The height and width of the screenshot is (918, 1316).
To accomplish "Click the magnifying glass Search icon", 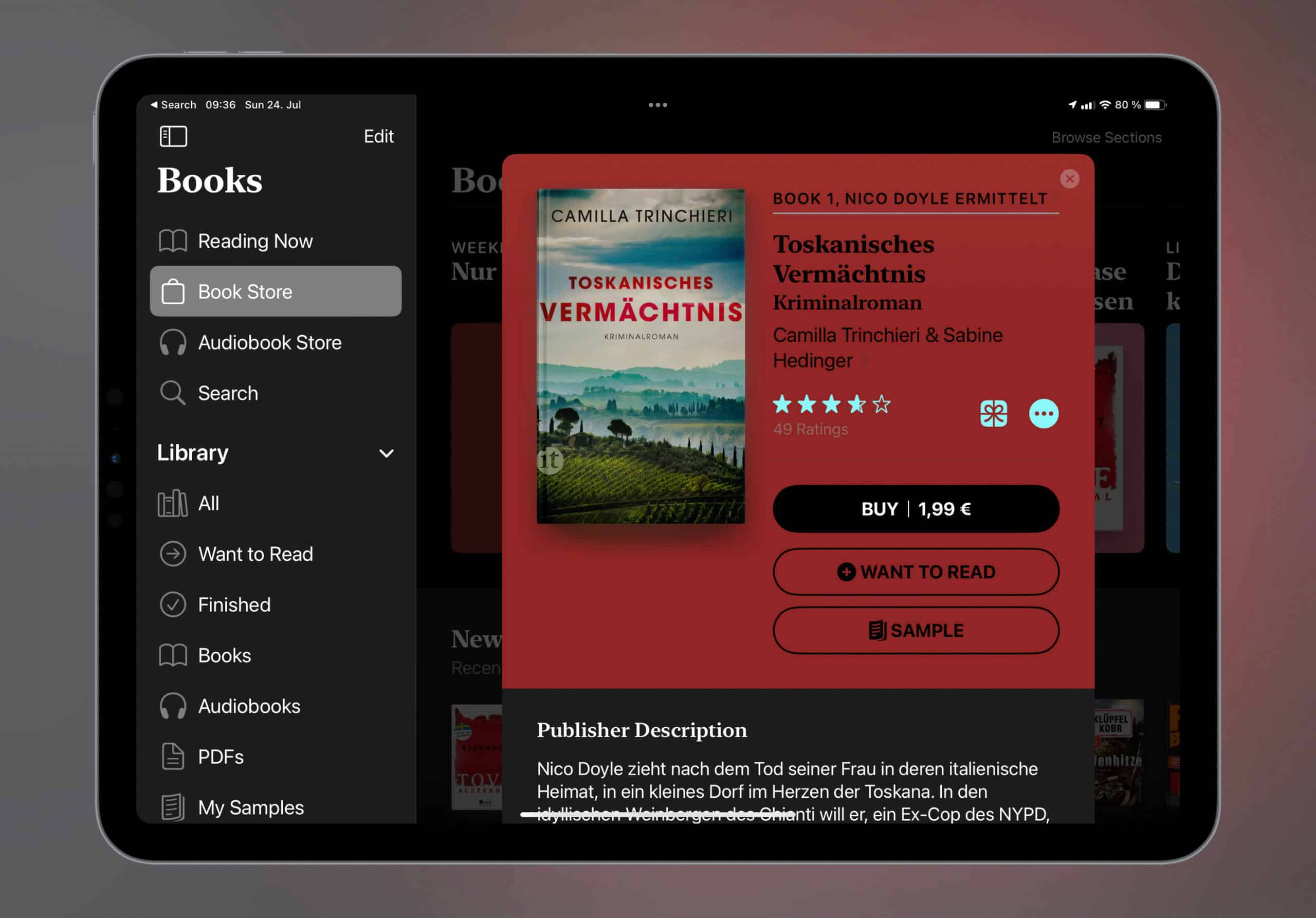I will 173,393.
